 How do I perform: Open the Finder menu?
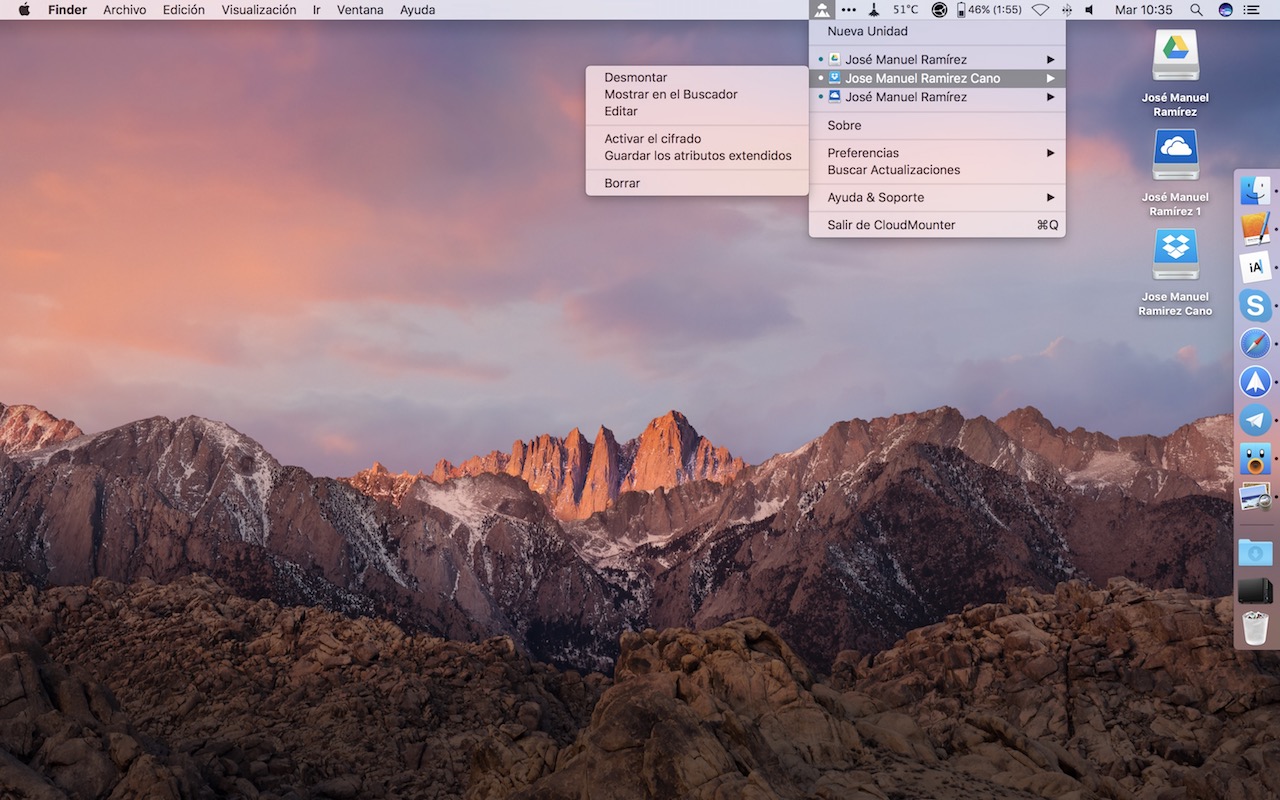67,10
